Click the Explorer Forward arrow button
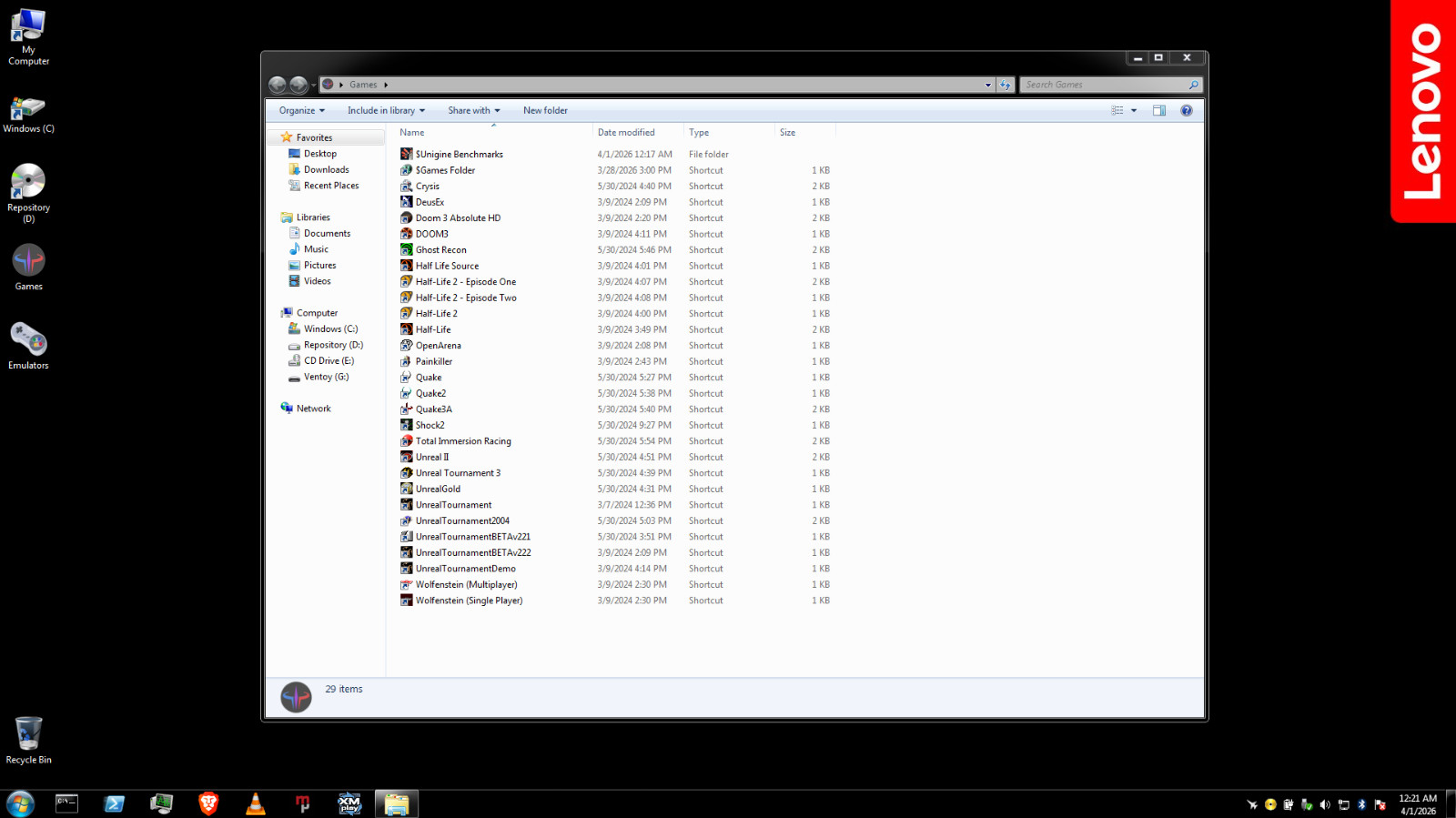 point(298,85)
